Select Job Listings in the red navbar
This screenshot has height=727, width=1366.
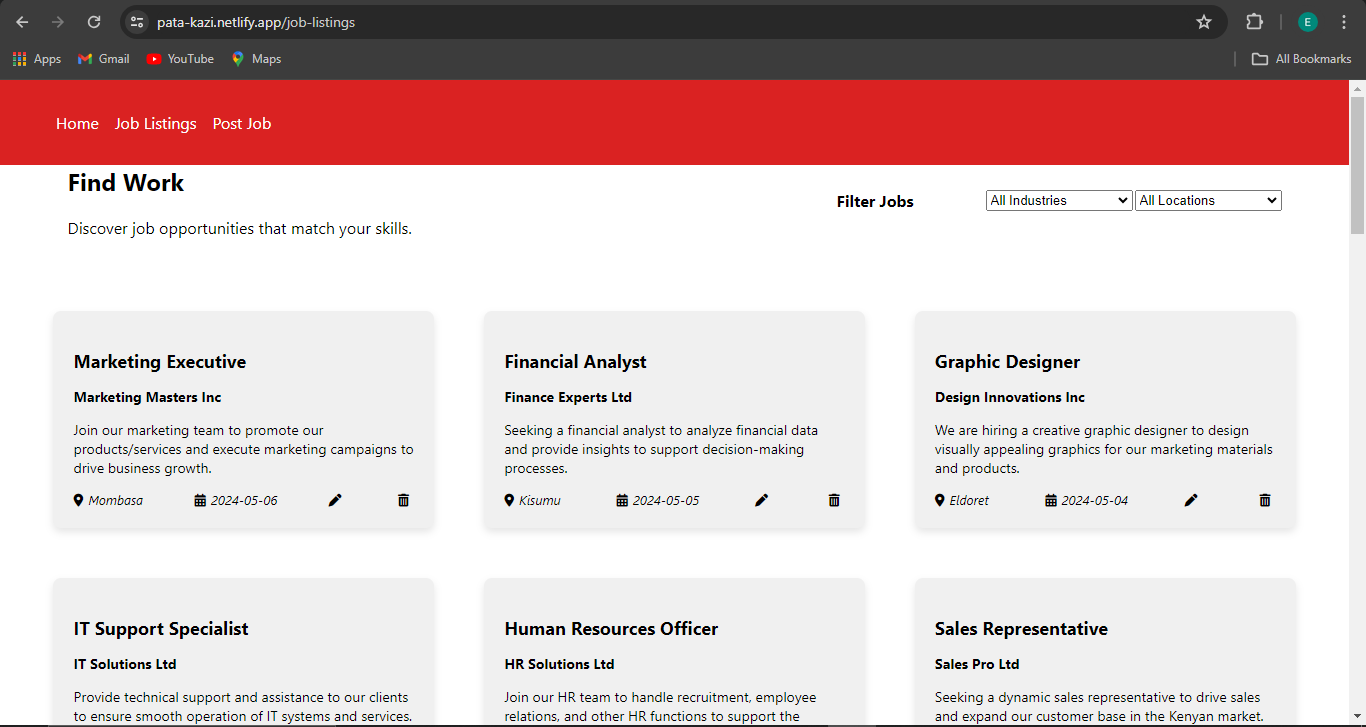(x=155, y=124)
